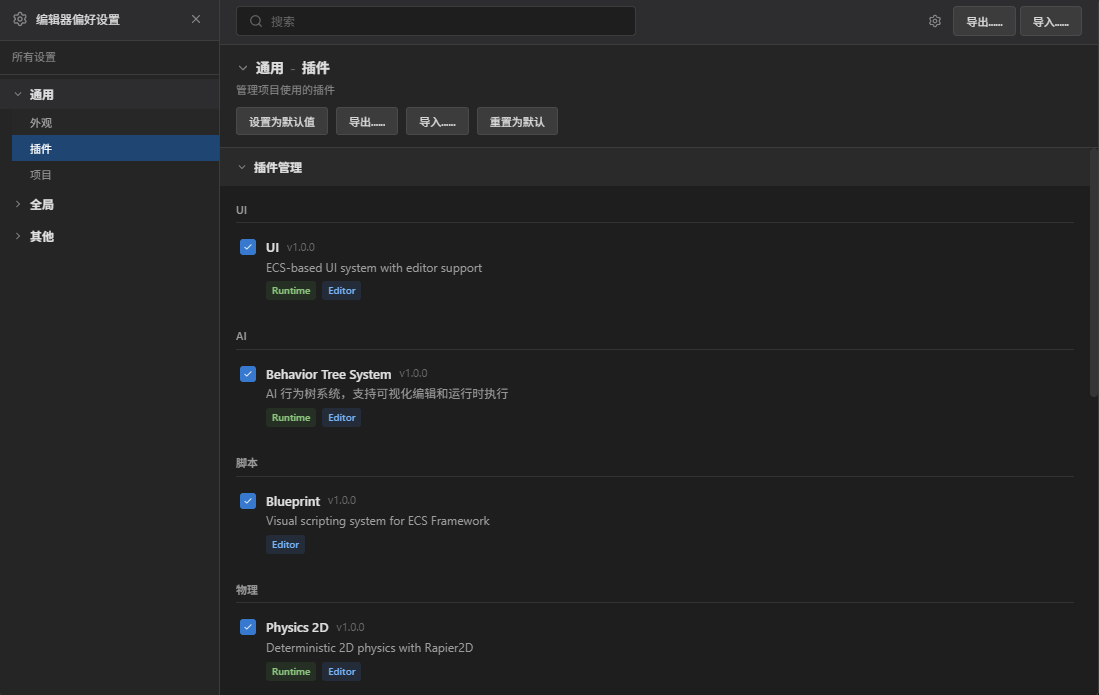Collapse the 通用 - 插件 page header
This screenshot has width=1099, height=695.
pos(241,67)
